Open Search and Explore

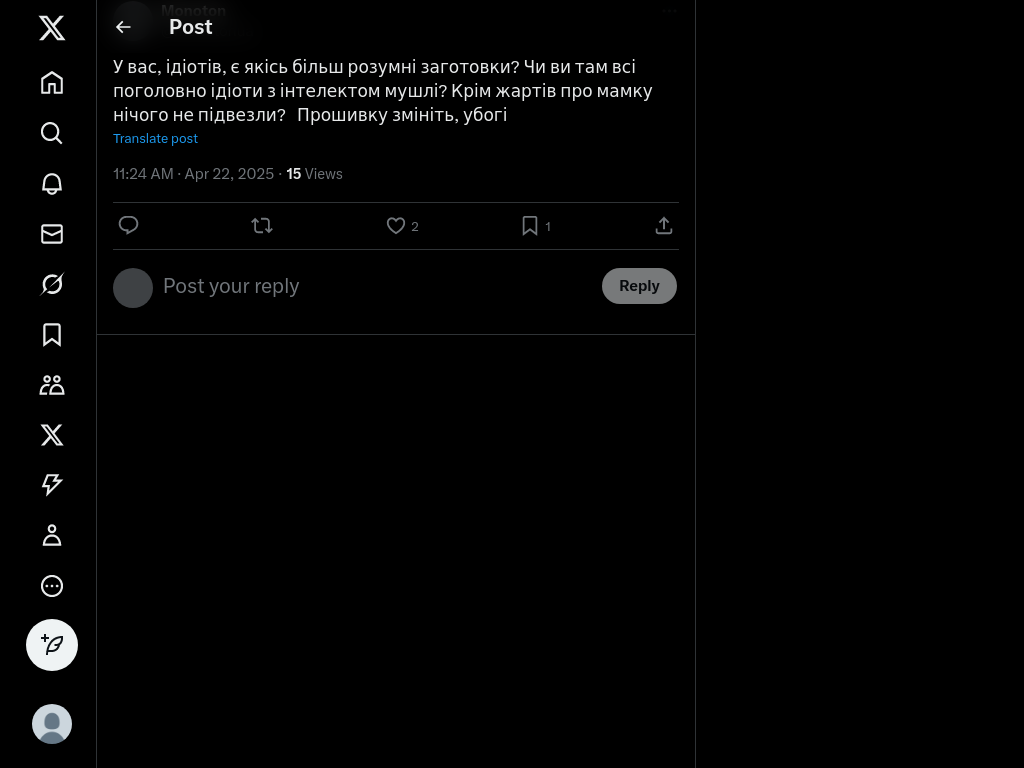(x=52, y=133)
